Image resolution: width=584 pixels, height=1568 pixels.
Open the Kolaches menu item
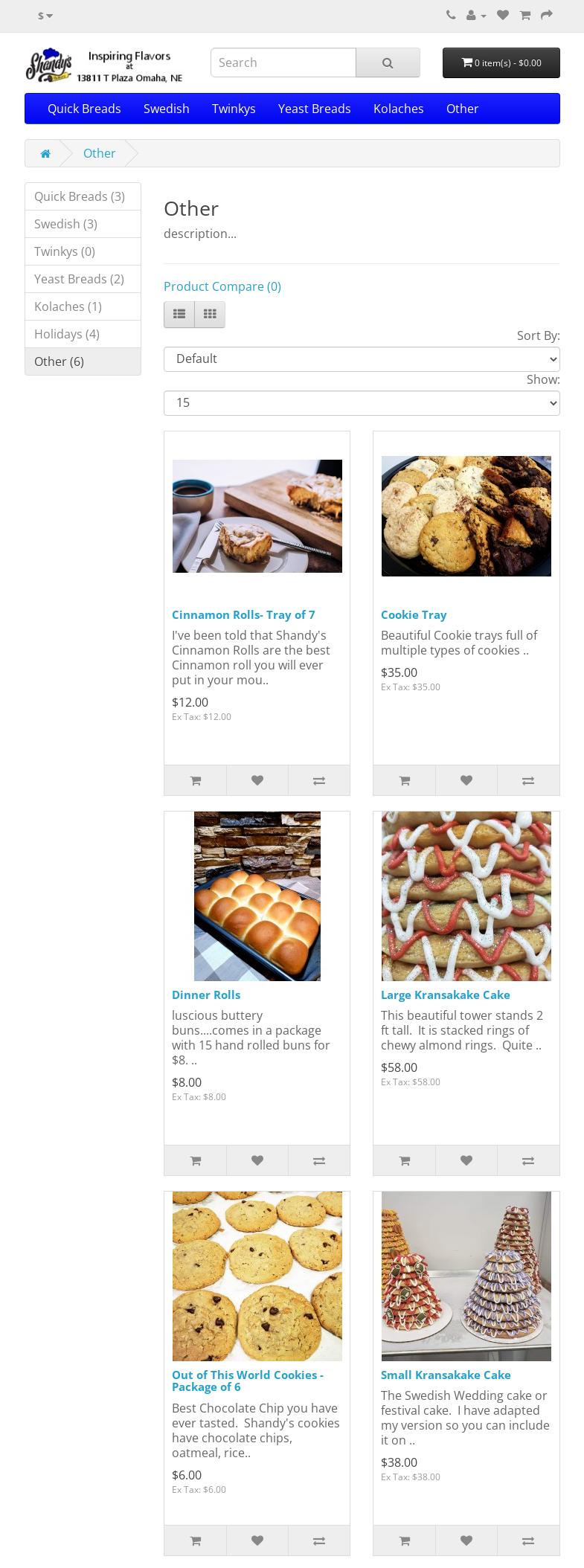pos(399,109)
